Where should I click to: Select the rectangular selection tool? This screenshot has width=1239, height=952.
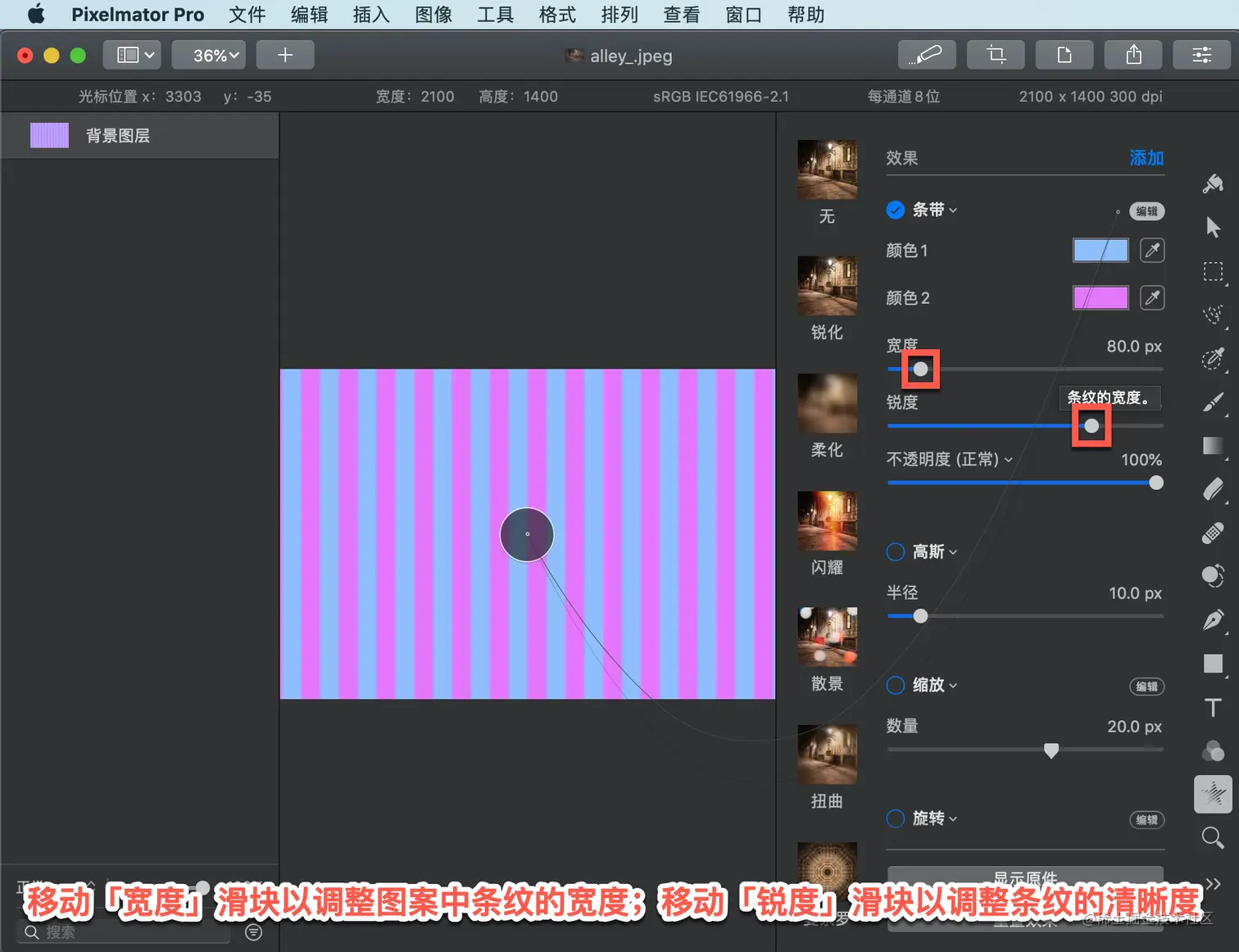pos(1213,271)
